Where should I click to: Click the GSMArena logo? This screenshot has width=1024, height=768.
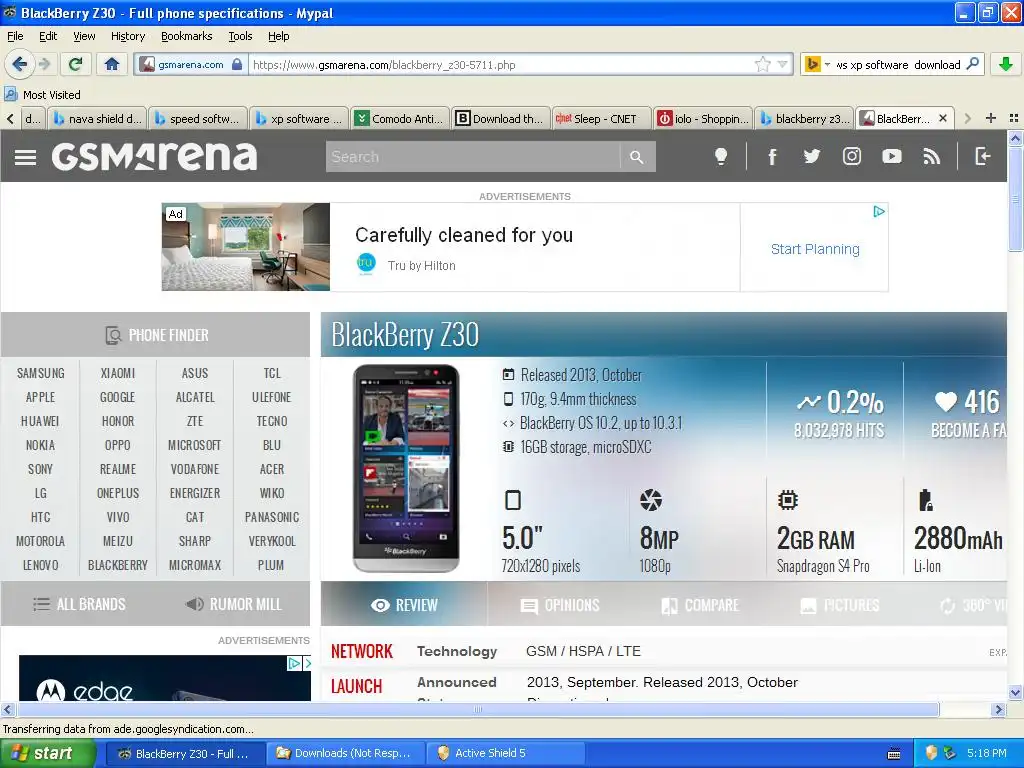[x=154, y=156]
